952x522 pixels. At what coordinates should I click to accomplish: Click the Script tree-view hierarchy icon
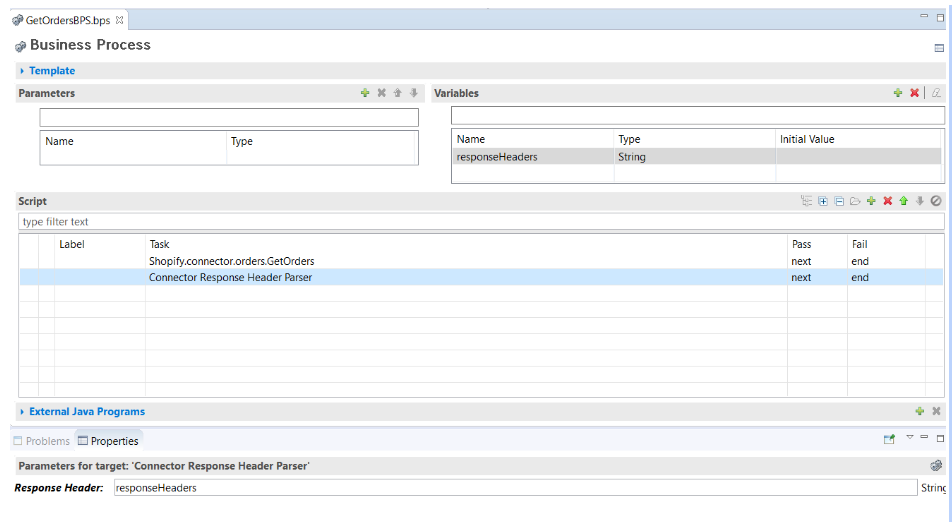[x=806, y=201]
